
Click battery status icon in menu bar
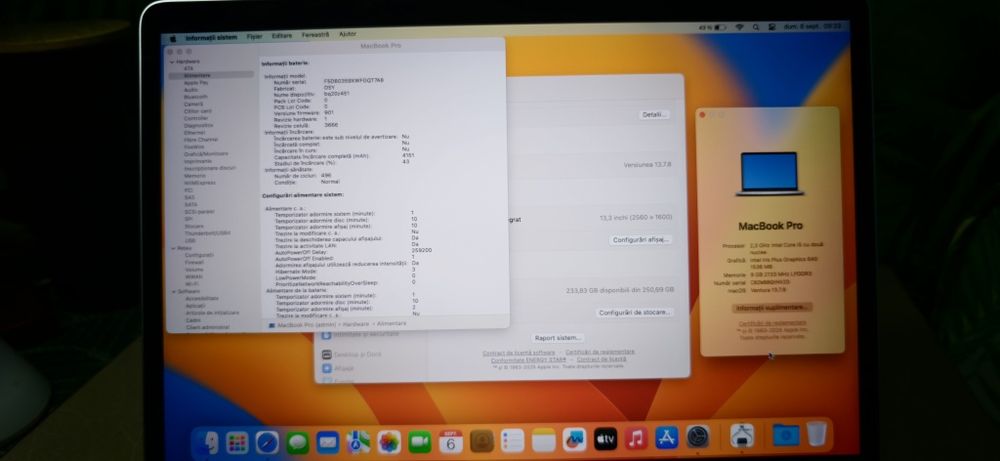click(x=720, y=28)
